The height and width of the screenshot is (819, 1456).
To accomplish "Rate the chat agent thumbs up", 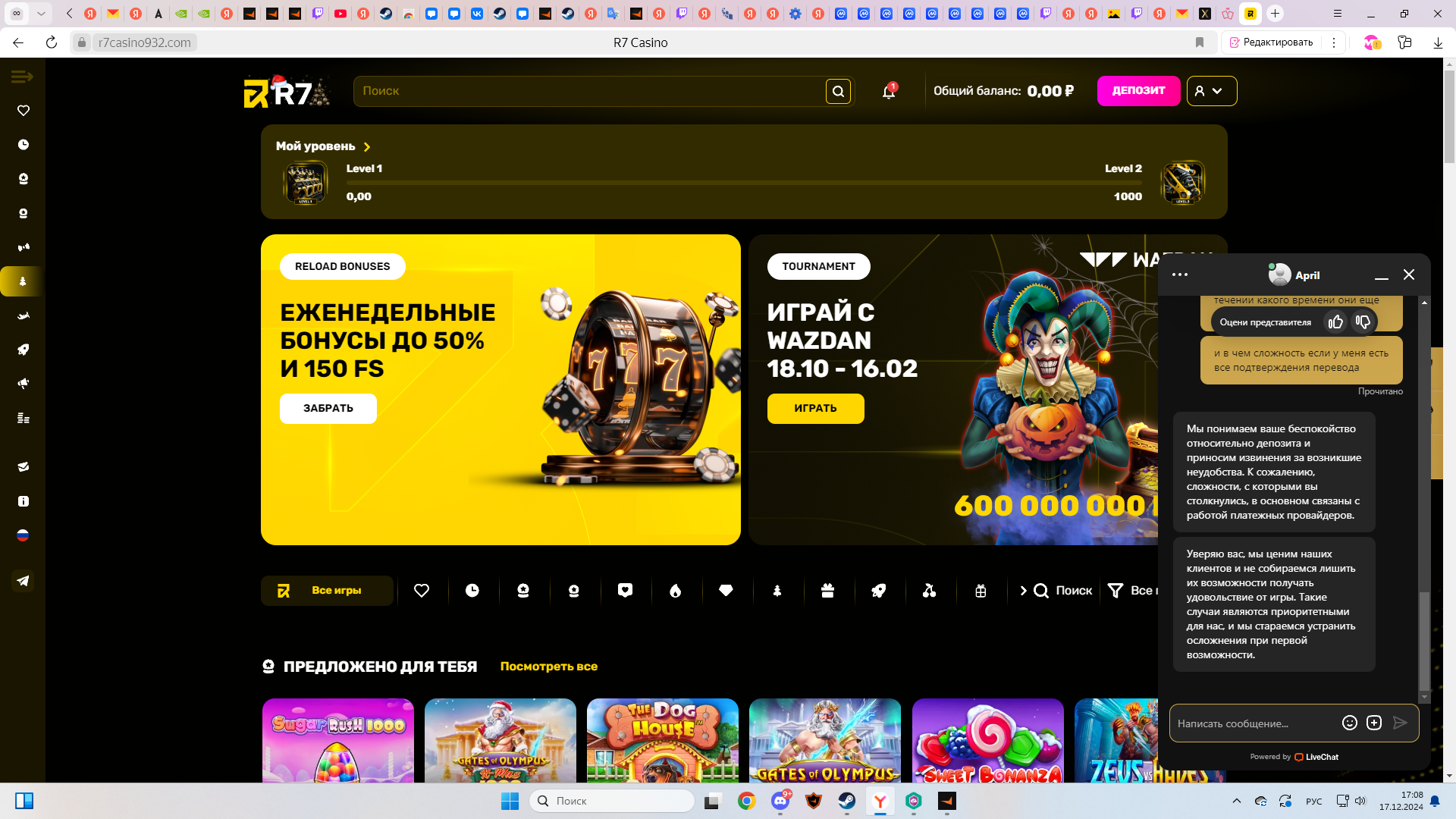I will coord(1336,322).
